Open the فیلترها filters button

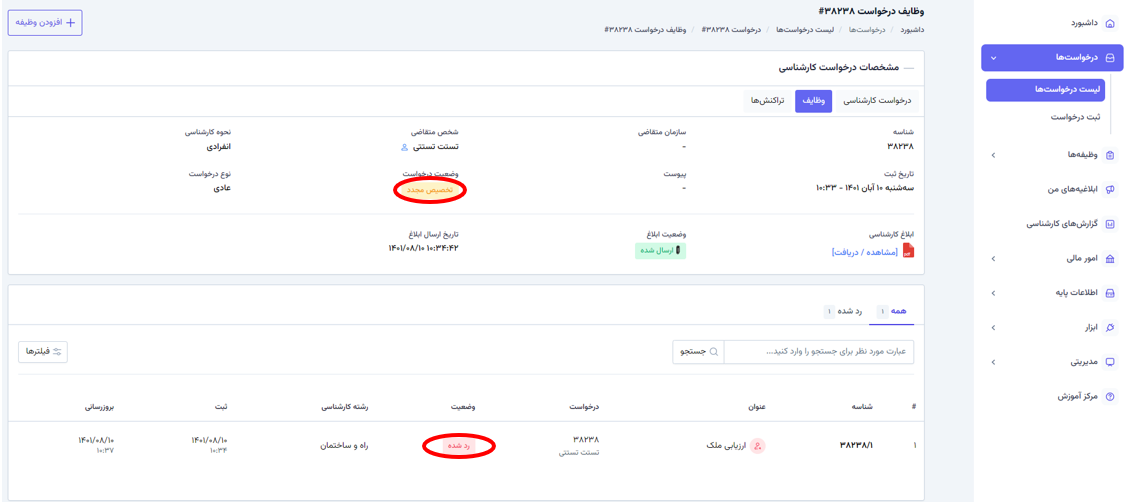tap(43, 352)
